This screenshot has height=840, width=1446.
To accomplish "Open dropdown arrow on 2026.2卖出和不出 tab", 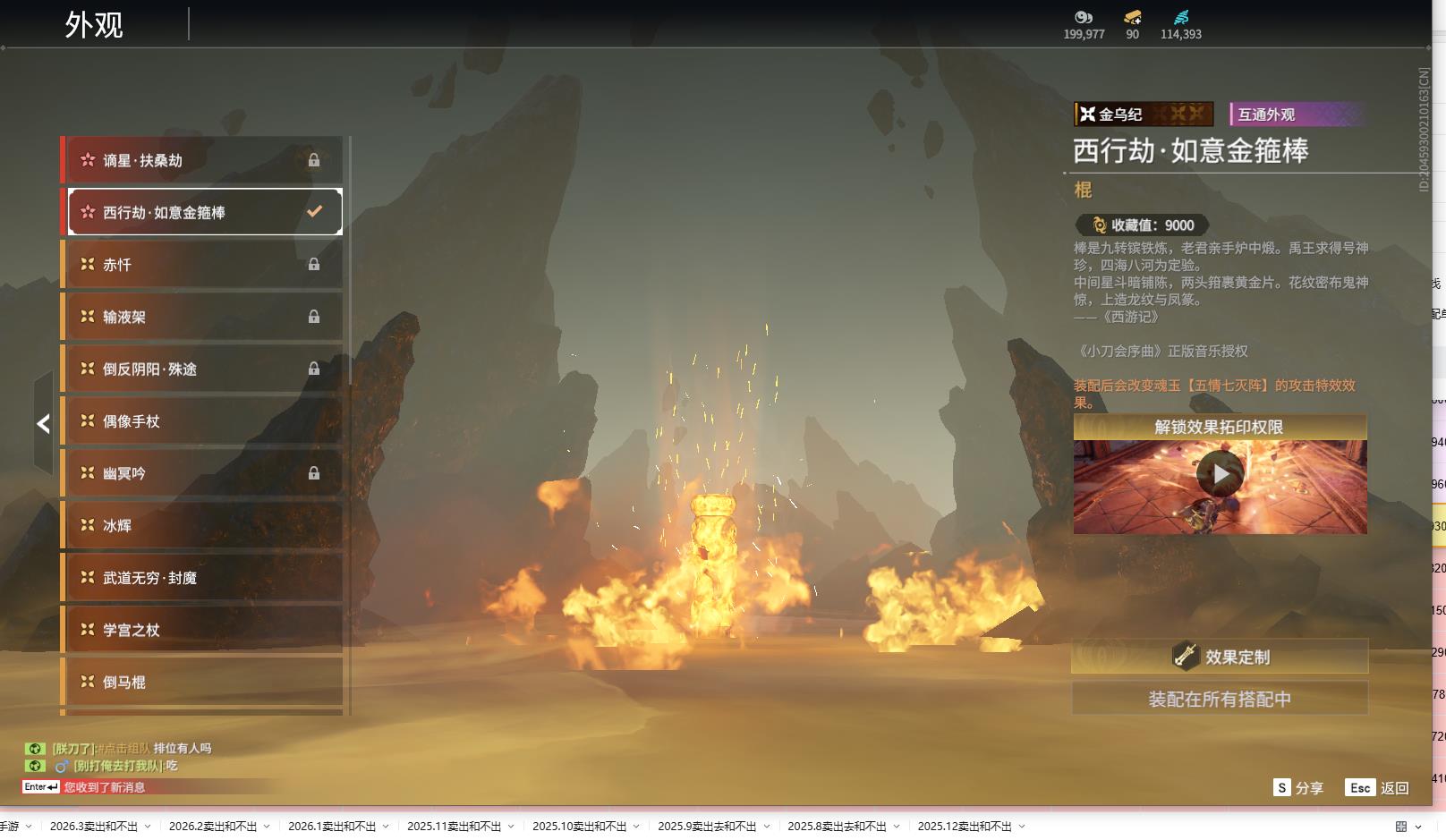I will (267, 827).
